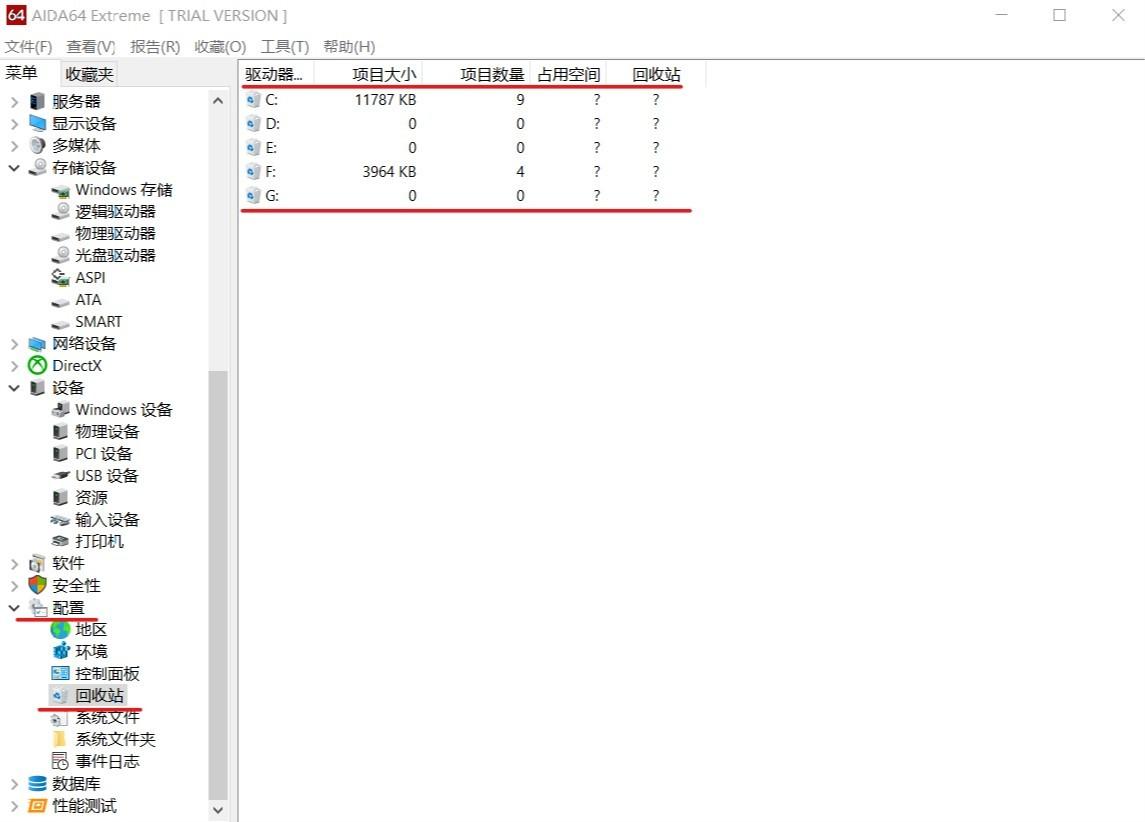Collapse the 配置 tree node
The width and height of the screenshot is (1145, 822).
[x=14, y=607]
